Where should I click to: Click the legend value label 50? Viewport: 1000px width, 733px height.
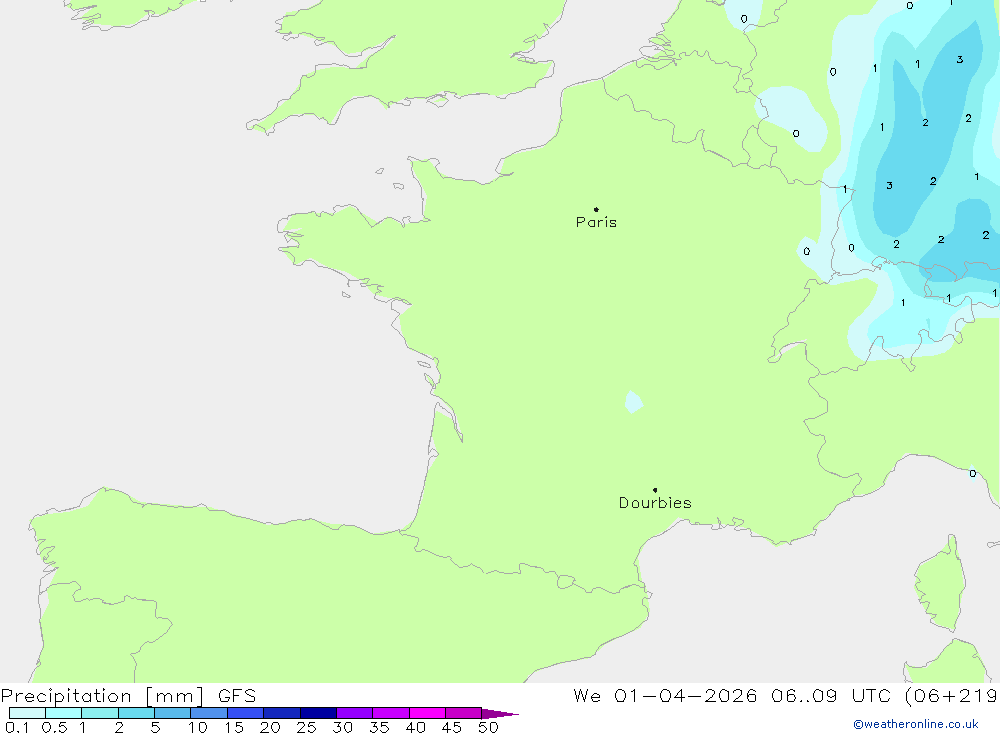point(489,727)
